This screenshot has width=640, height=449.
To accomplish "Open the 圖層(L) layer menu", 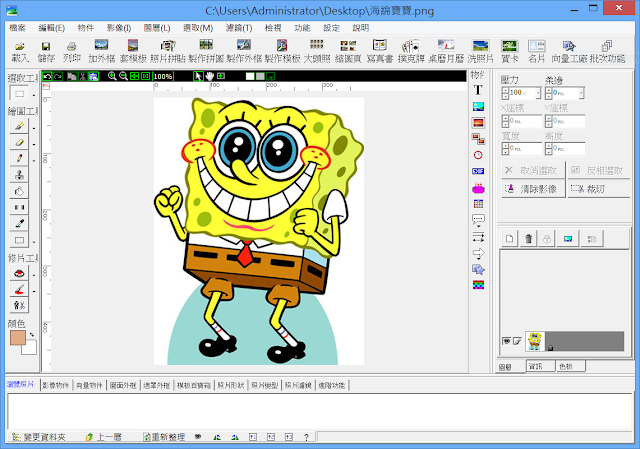I will (157, 28).
